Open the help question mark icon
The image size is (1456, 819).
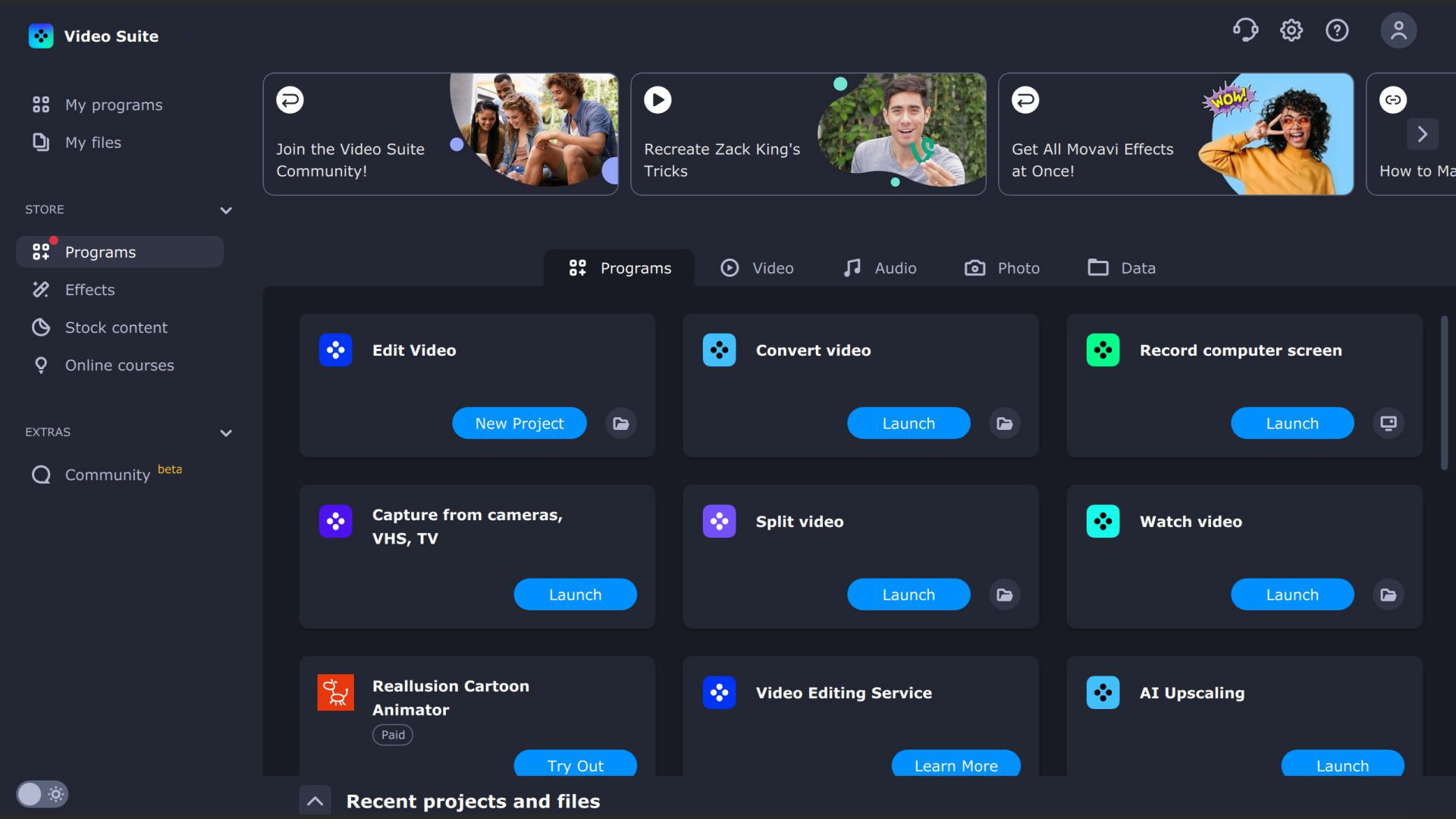click(1337, 30)
